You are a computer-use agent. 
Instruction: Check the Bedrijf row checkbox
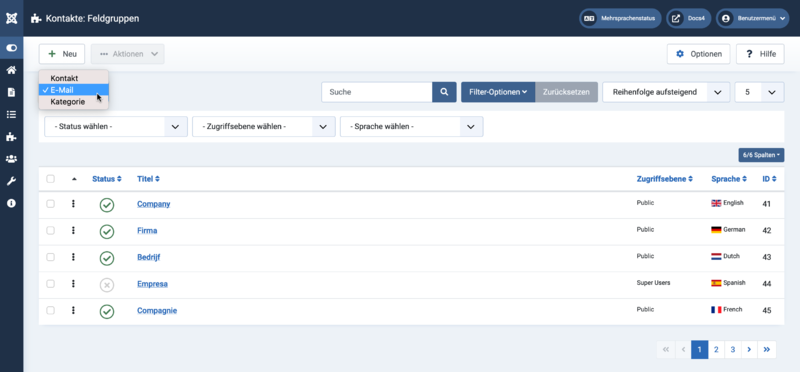(x=51, y=257)
